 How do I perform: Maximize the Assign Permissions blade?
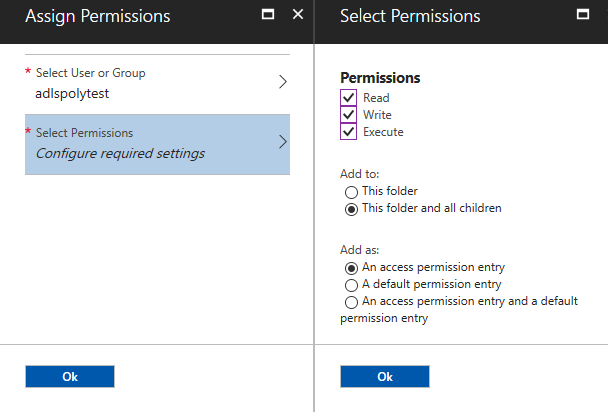(268, 14)
